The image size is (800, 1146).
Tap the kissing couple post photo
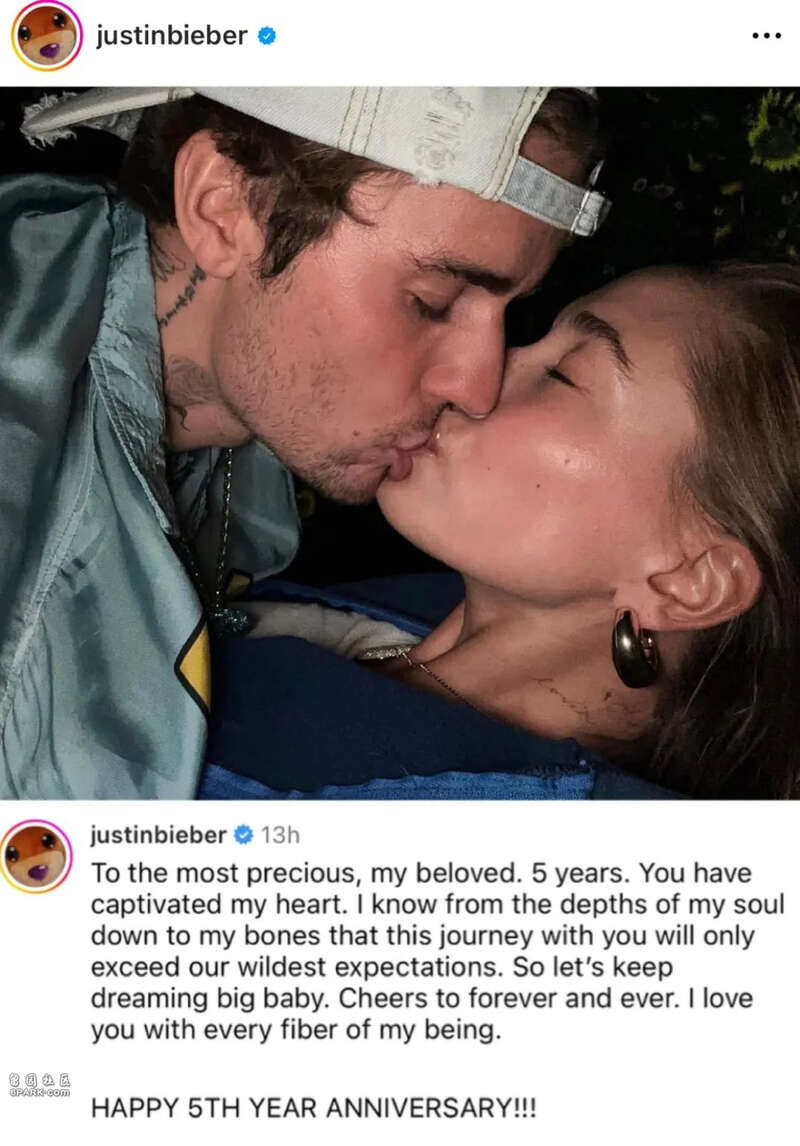tap(400, 443)
